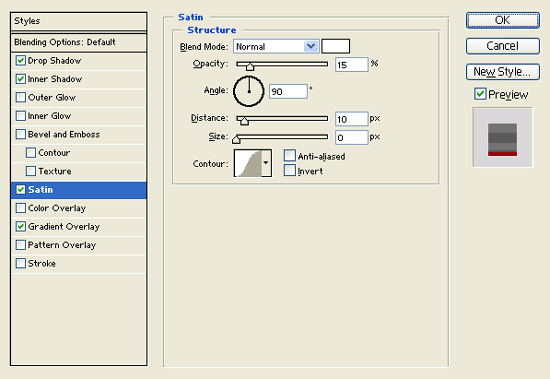Turn on Anti-aliased contour option
This screenshot has width=550, height=379.
[290, 155]
